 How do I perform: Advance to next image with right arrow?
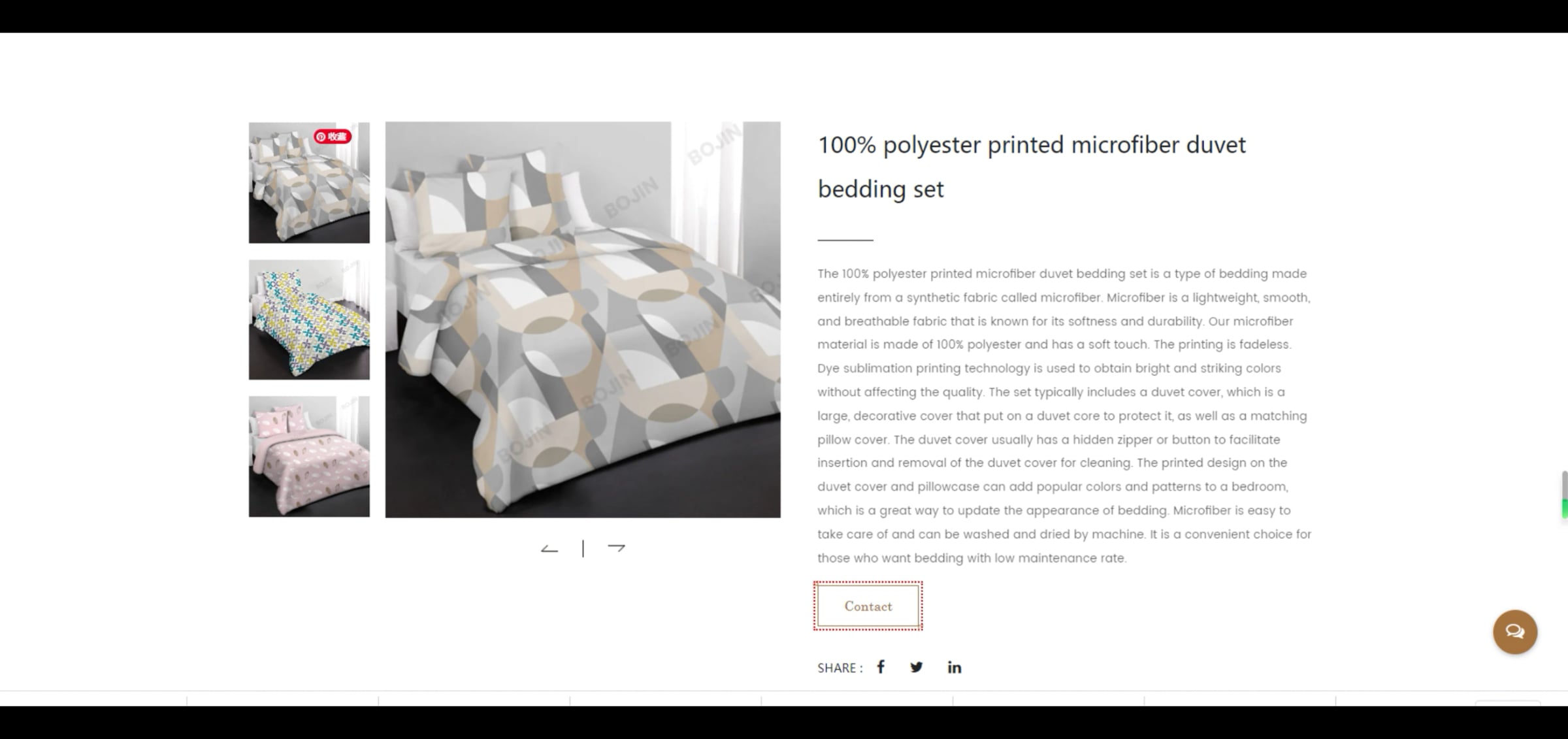[616, 548]
